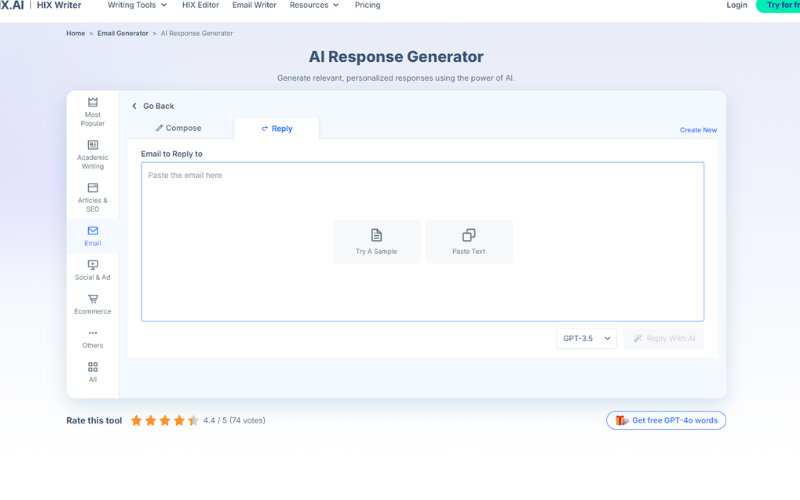Open Email Writer from the nav bar
The height and width of the screenshot is (500, 800).
coord(254,5)
